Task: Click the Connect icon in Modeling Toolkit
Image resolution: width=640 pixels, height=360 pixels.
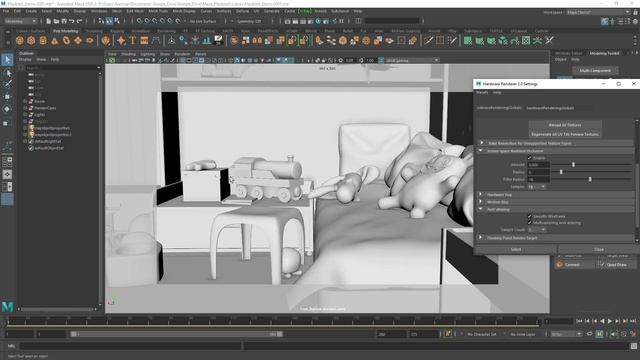Action: click(x=560, y=264)
